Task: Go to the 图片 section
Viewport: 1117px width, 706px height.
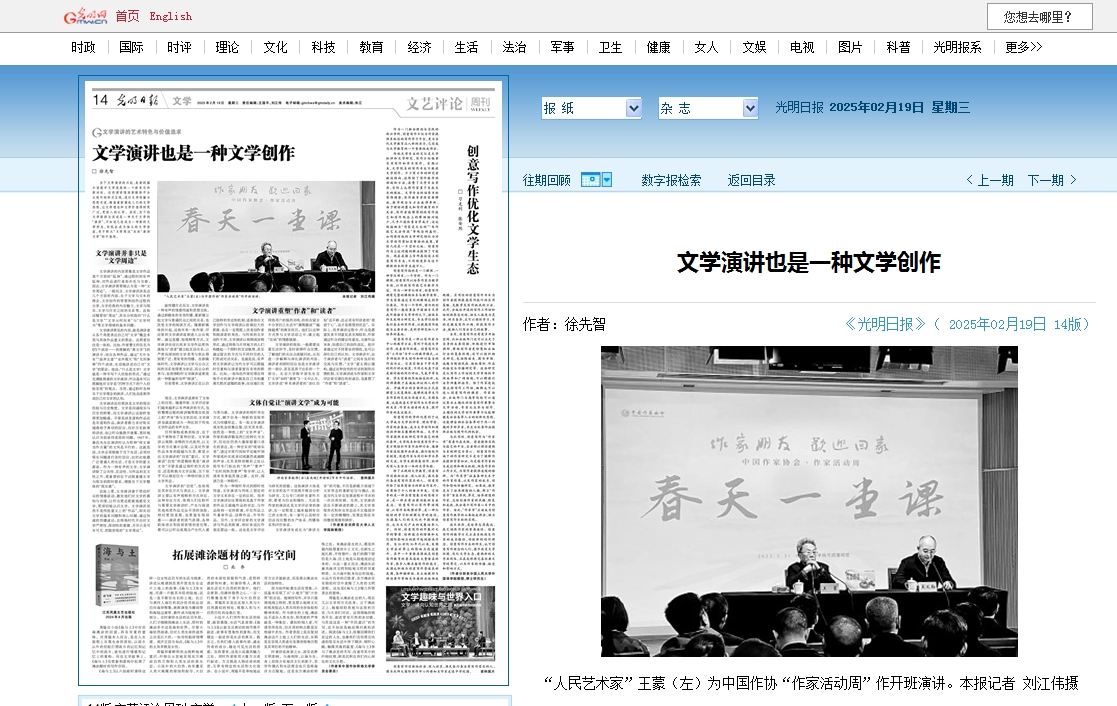Action: tap(850, 47)
